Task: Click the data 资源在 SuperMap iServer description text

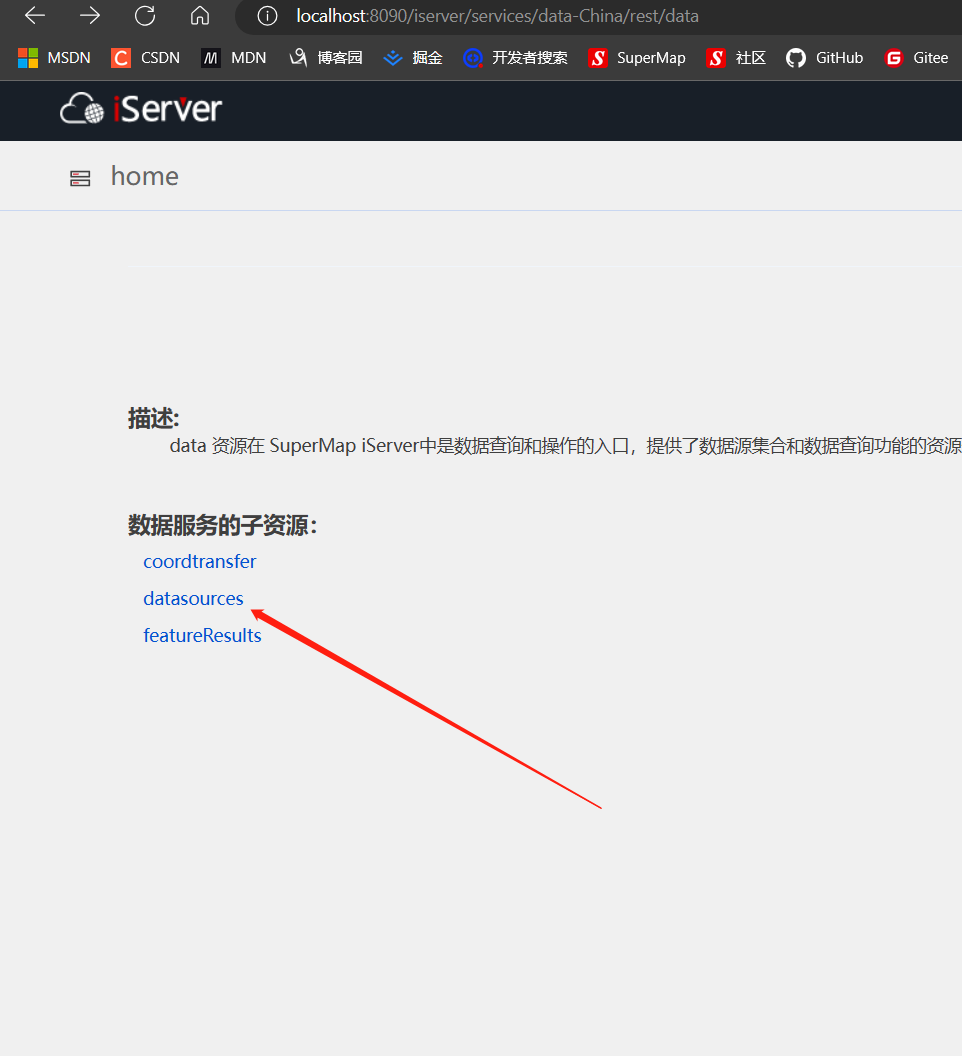Action: click(x=566, y=446)
